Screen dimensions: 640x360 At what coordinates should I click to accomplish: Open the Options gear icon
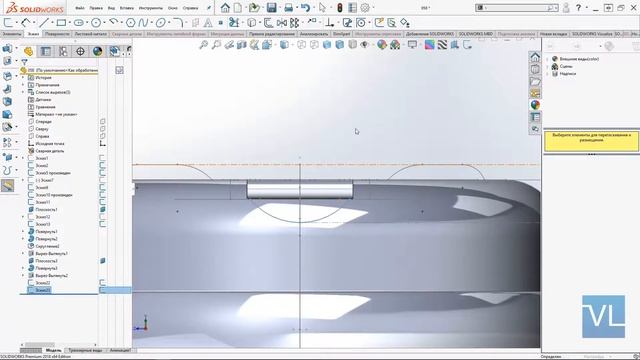click(365, 7)
